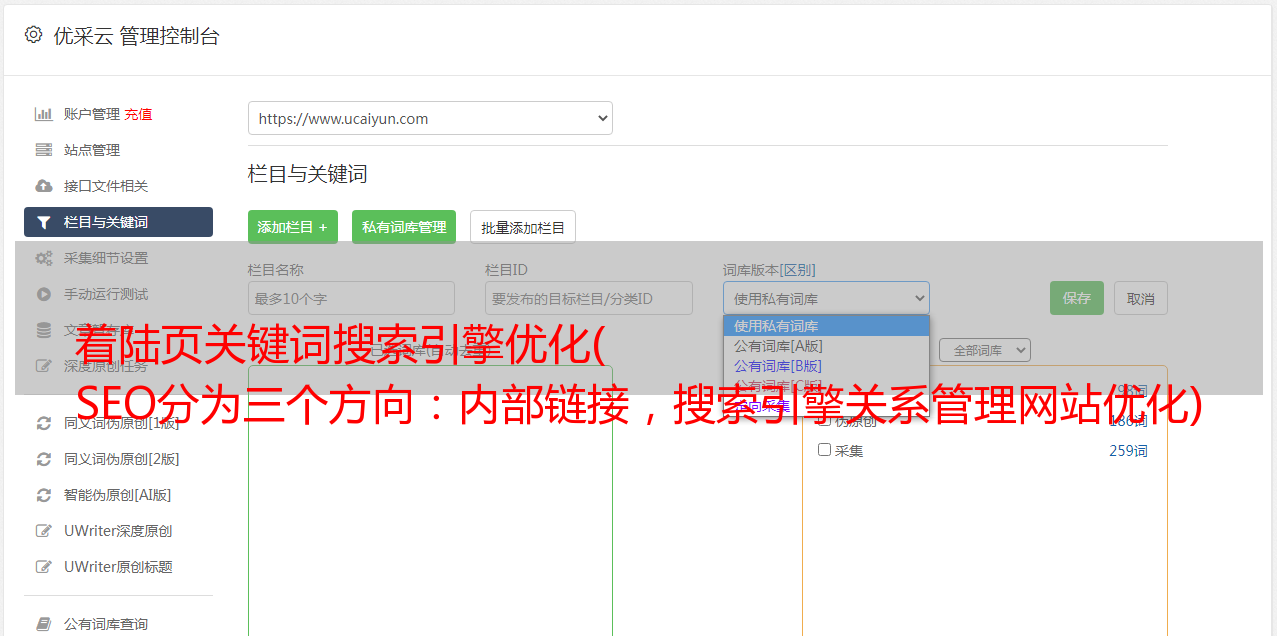This screenshot has width=1277, height=636.
Task: Click the 私有词库管理 button
Action: [404, 227]
